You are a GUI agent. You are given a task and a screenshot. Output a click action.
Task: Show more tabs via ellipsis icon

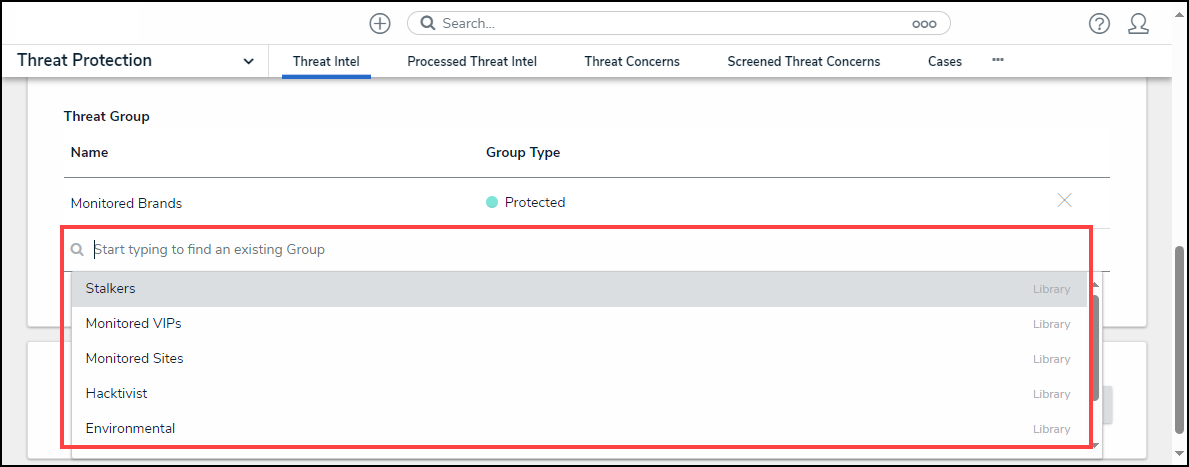pos(997,60)
